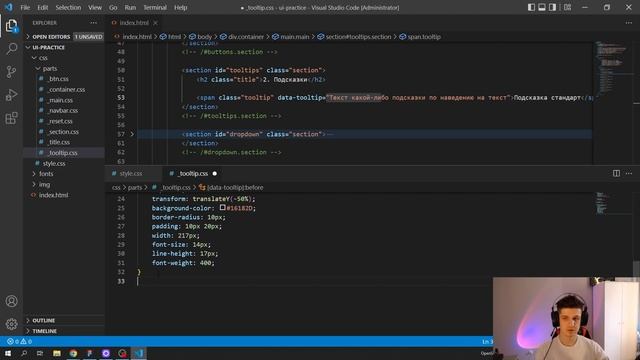The height and width of the screenshot is (360, 640).
Task: Open Figma from the taskbar
Action: 89,353
